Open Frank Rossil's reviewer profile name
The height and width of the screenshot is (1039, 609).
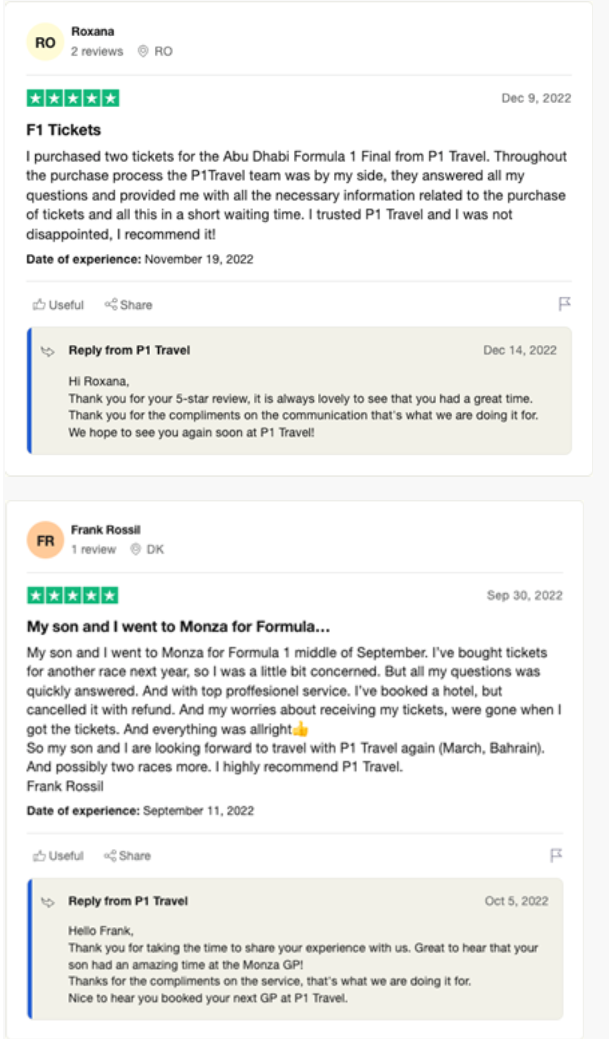[x=105, y=530]
